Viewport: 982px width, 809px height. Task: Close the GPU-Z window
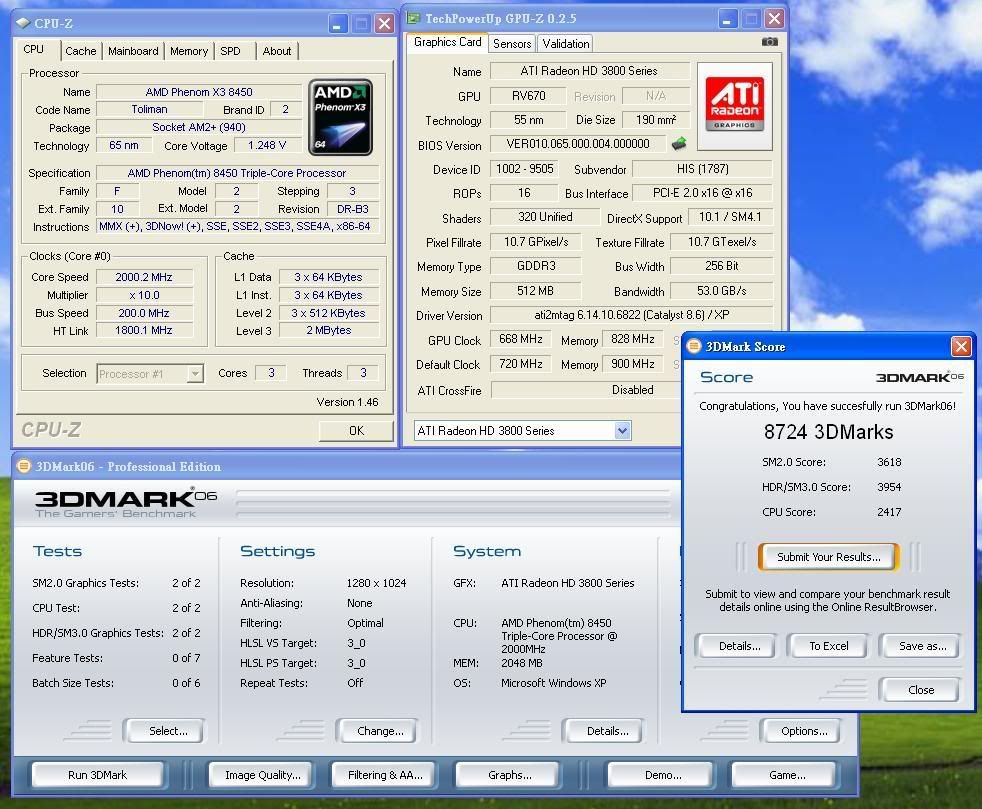pyautogui.click(x=774, y=19)
